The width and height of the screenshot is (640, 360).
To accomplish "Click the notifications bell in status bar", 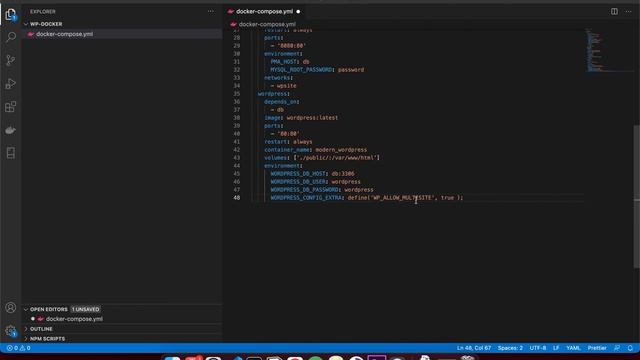I will (630, 348).
